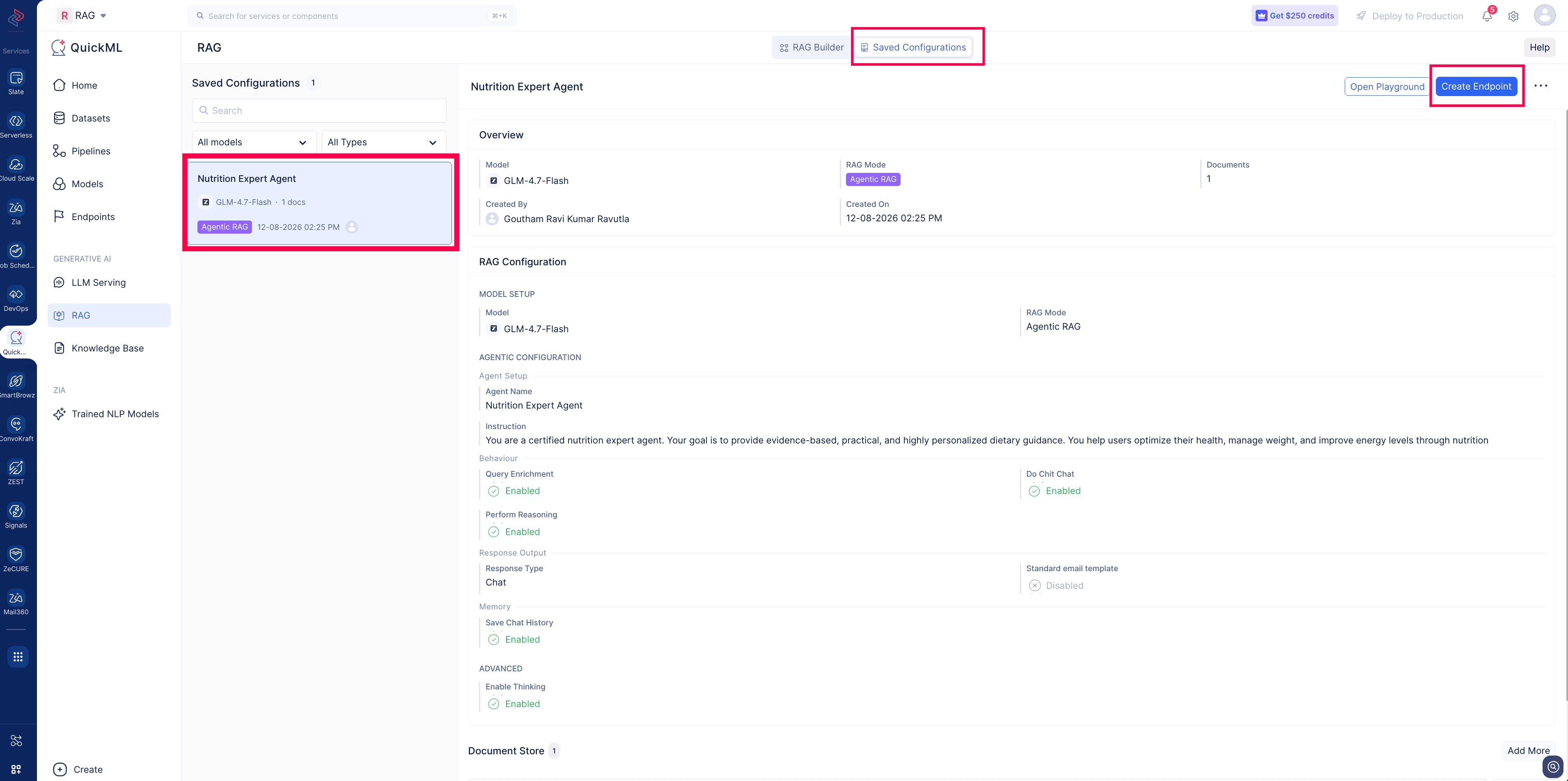The width and height of the screenshot is (1568, 781).
Task: Click the creator name Goutham Ravi Kumar Ravutla
Action: pos(566,219)
